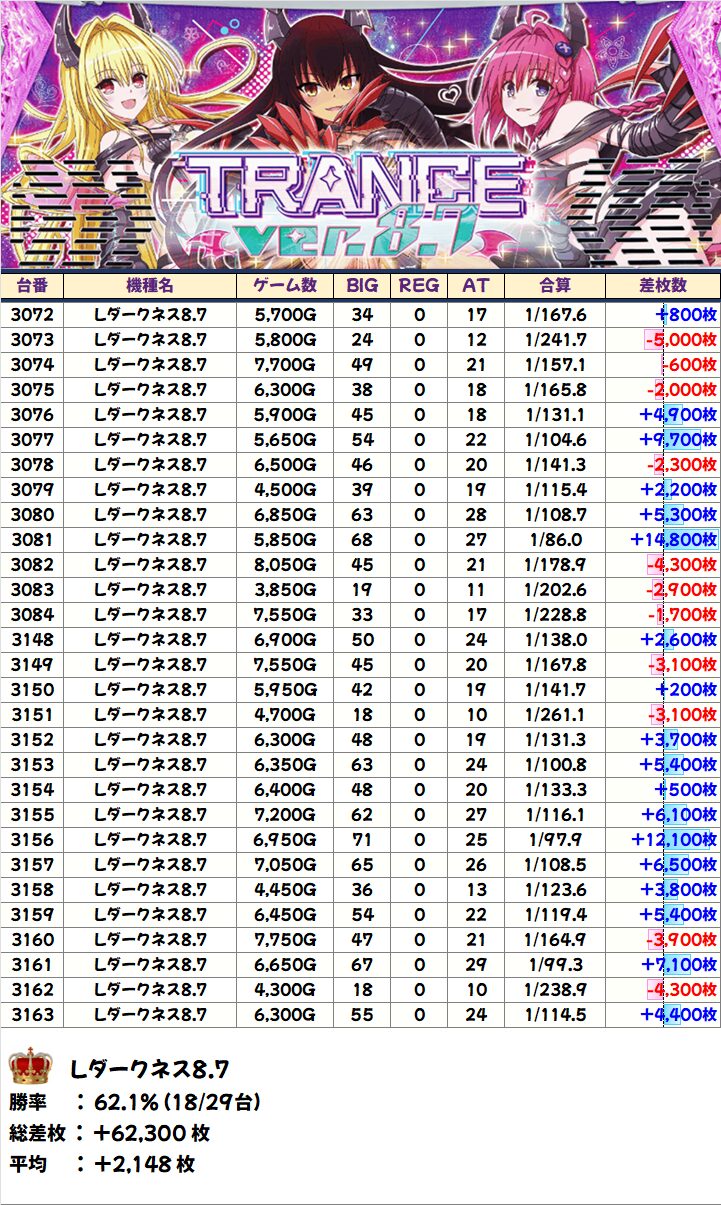Click the AT column header

click(476, 285)
